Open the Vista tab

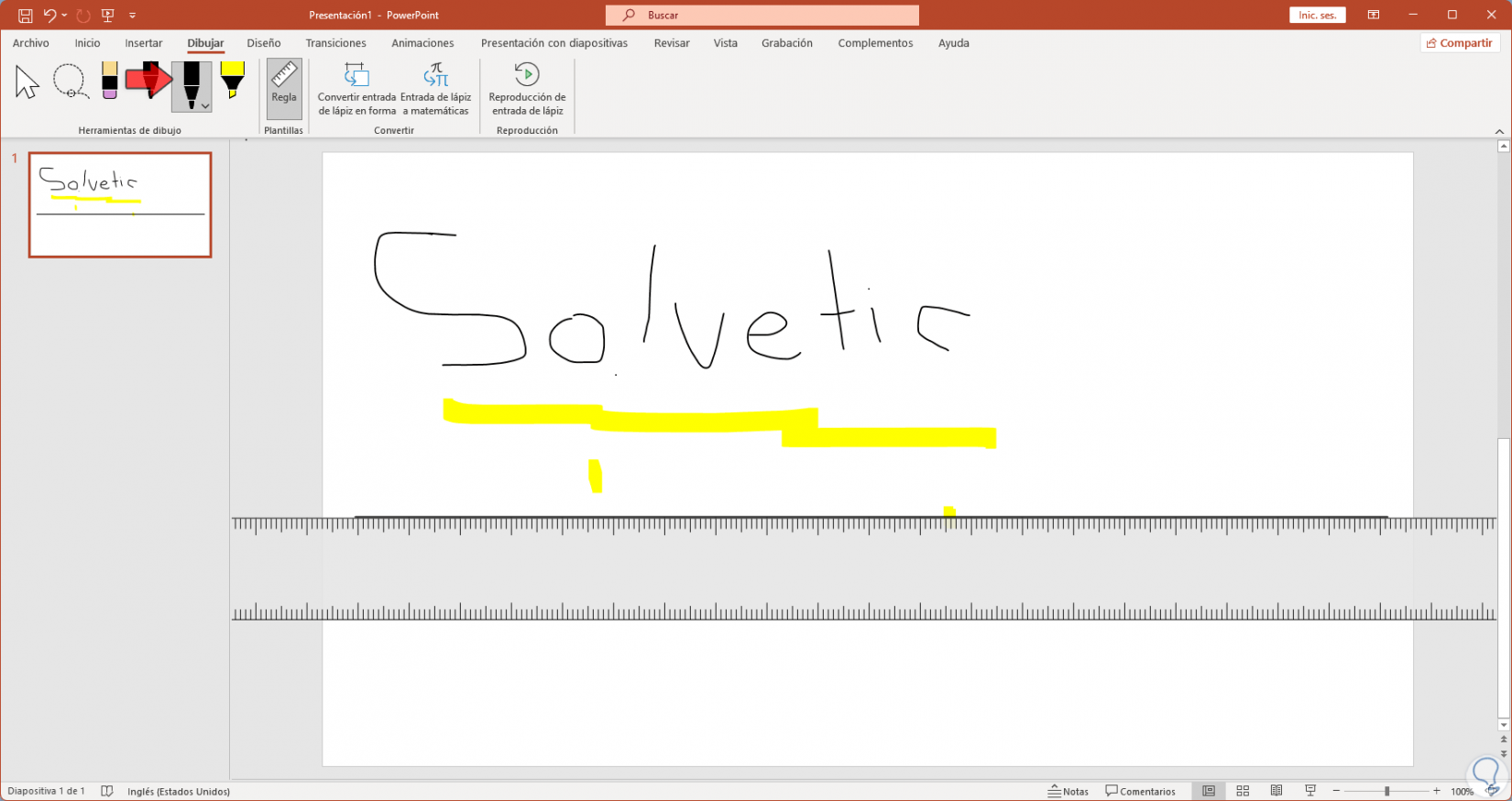(726, 43)
